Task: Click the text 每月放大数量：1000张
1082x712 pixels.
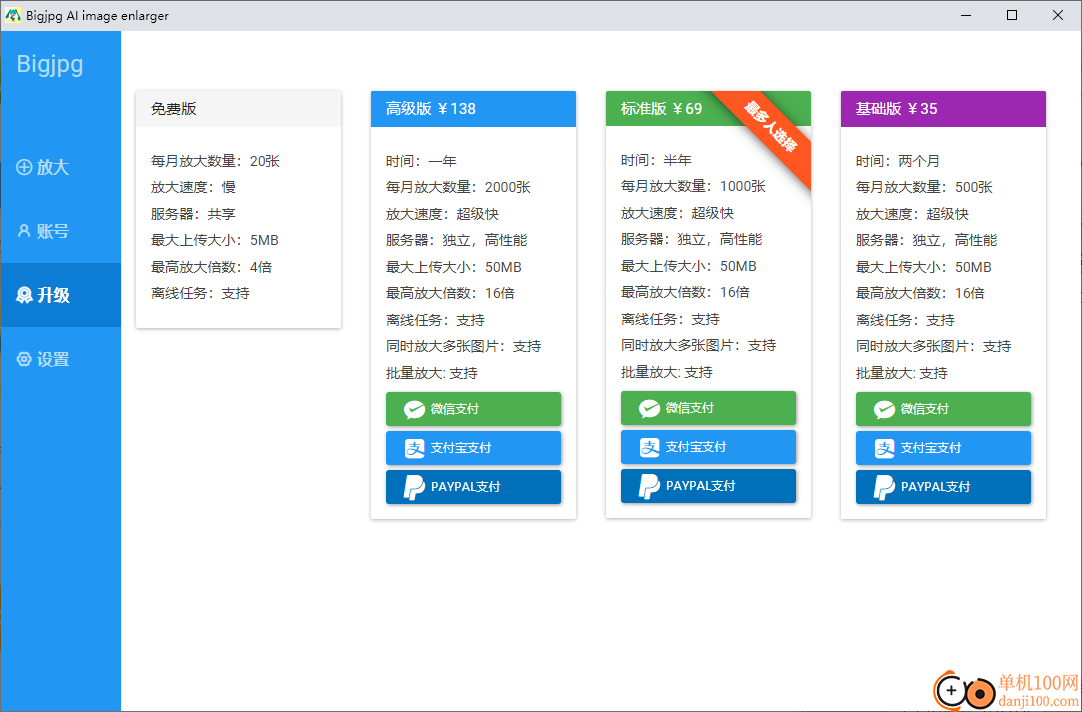Action: pos(694,186)
